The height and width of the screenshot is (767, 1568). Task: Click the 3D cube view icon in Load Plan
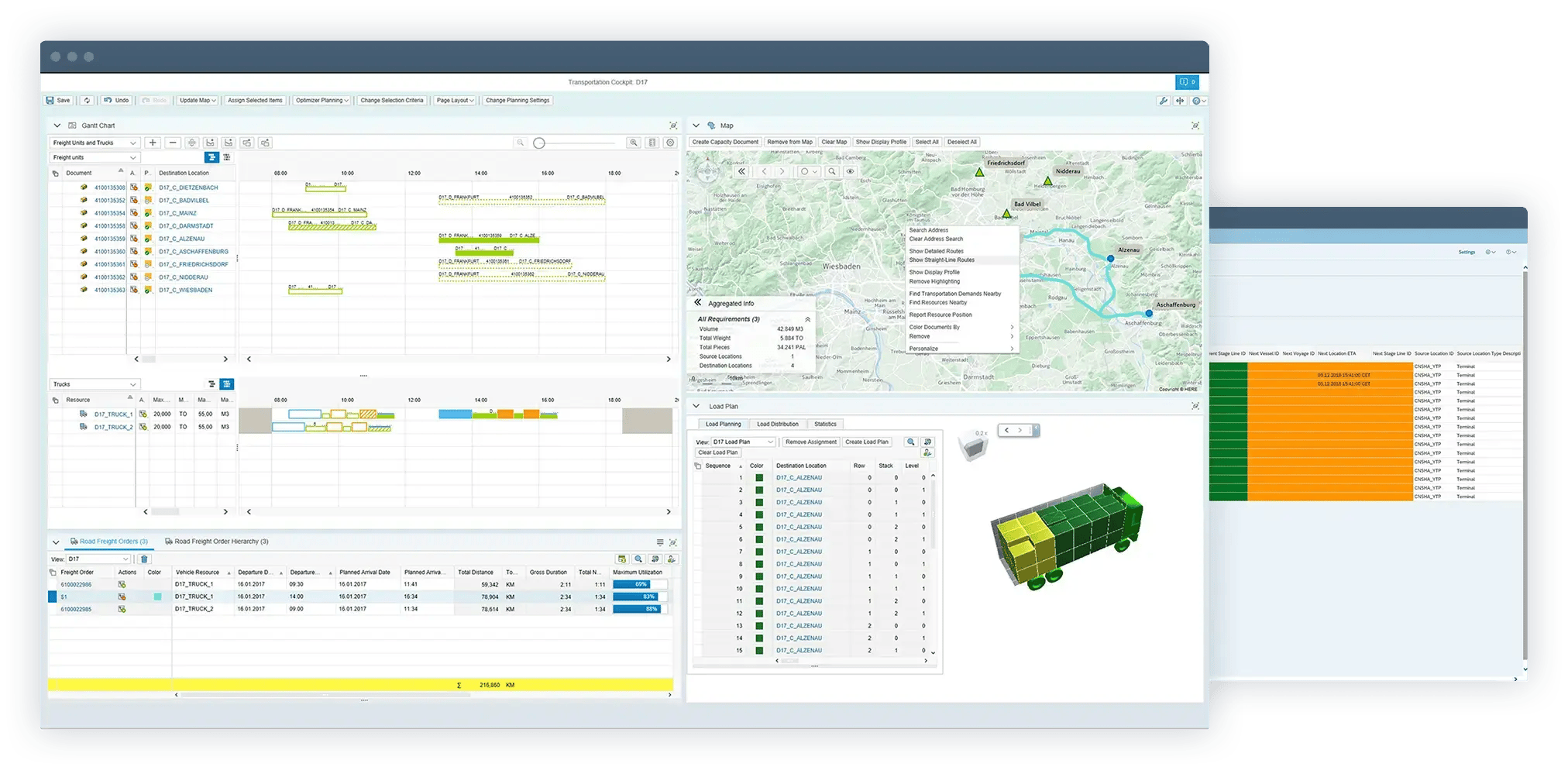(x=973, y=447)
